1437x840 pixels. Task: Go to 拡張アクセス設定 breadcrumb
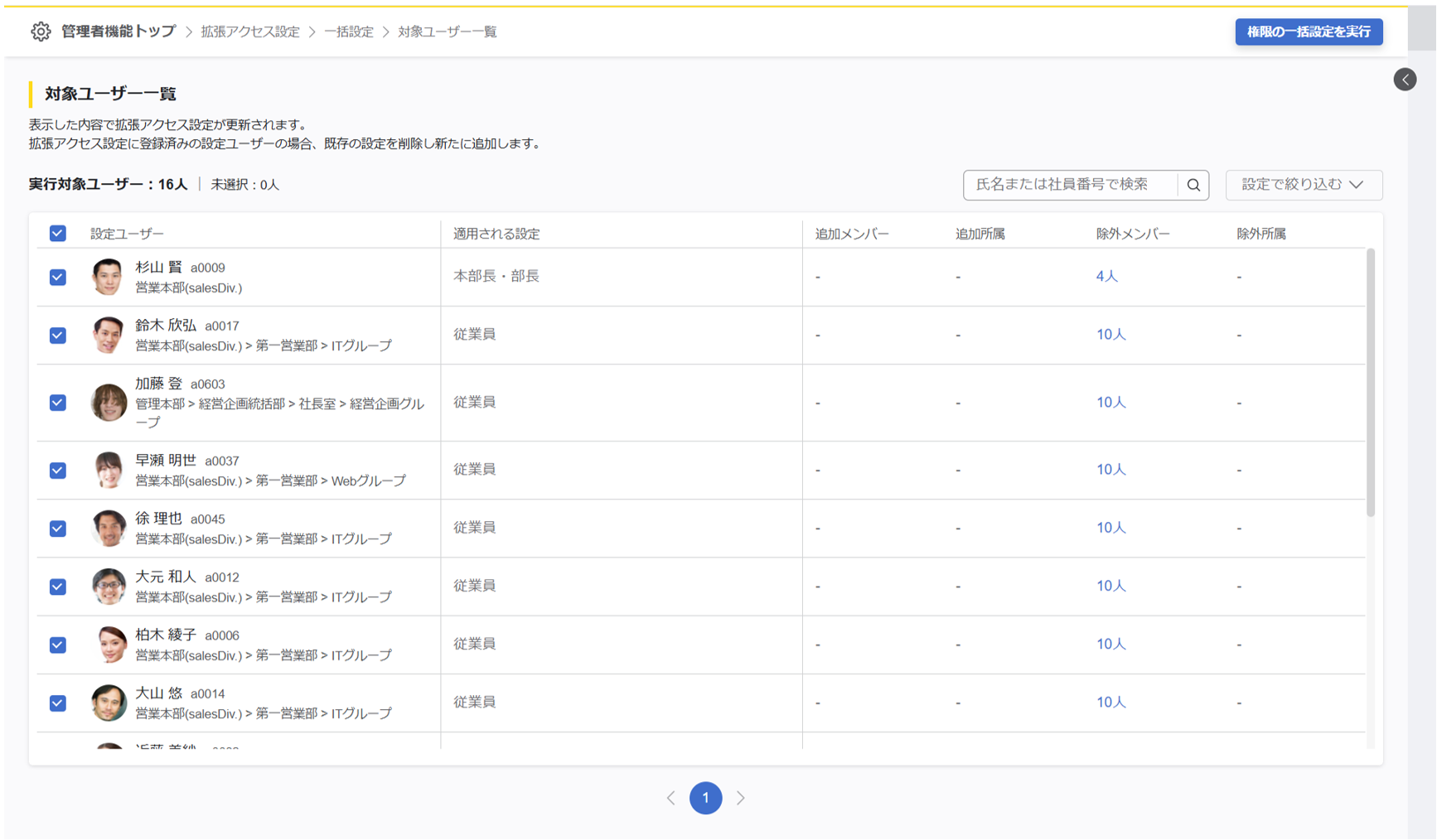(x=250, y=31)
